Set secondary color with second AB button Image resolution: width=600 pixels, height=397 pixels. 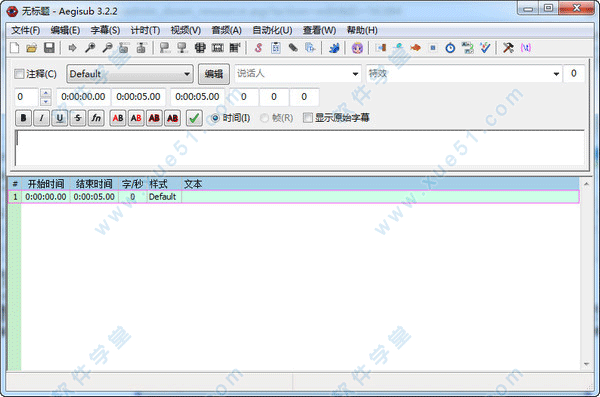click(x=136, y=118)
